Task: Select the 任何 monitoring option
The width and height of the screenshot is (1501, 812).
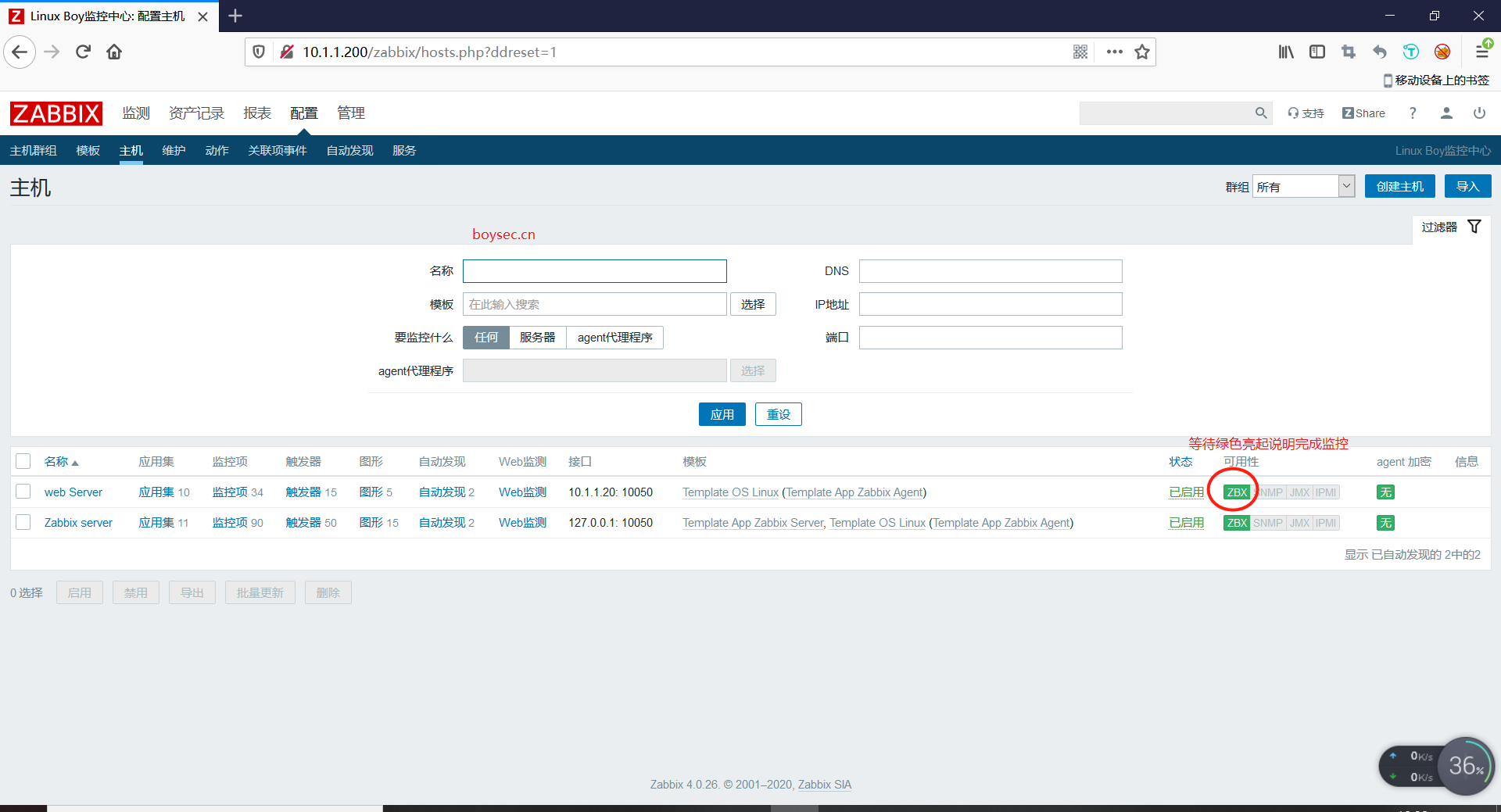Action: (x=485, y=338)
